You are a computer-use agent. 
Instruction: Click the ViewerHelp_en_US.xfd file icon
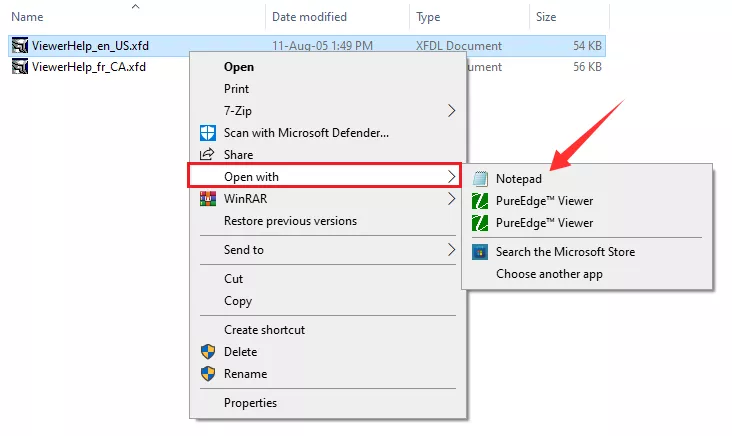click(20, 46)
